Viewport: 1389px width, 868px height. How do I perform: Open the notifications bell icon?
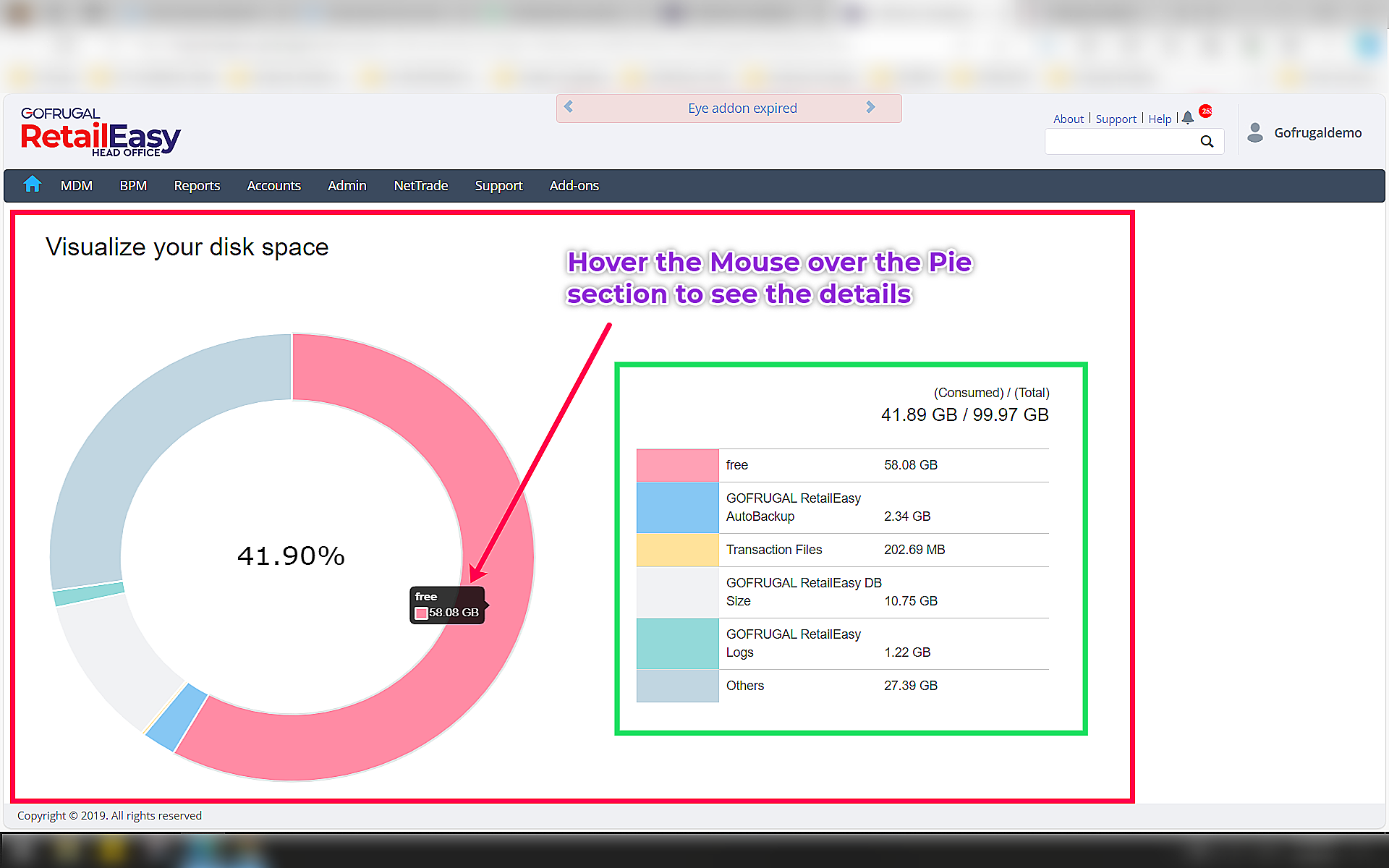(x=1187, y=118)
